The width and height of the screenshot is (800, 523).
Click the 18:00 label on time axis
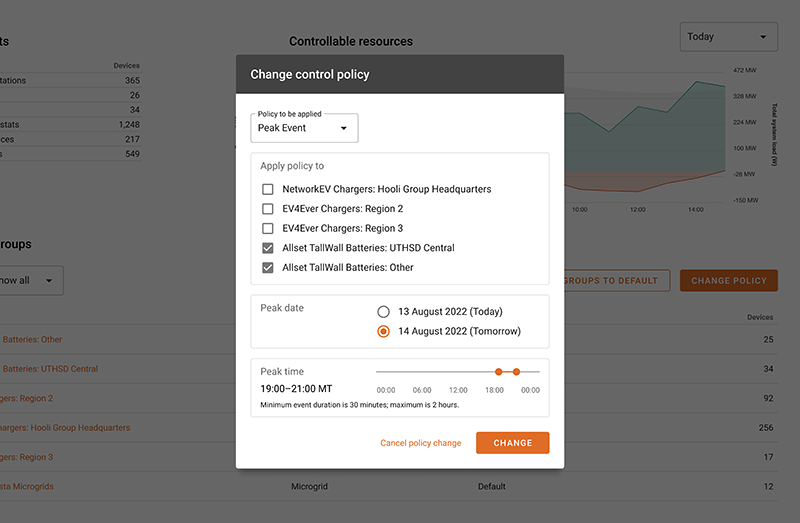click(494, 390)
